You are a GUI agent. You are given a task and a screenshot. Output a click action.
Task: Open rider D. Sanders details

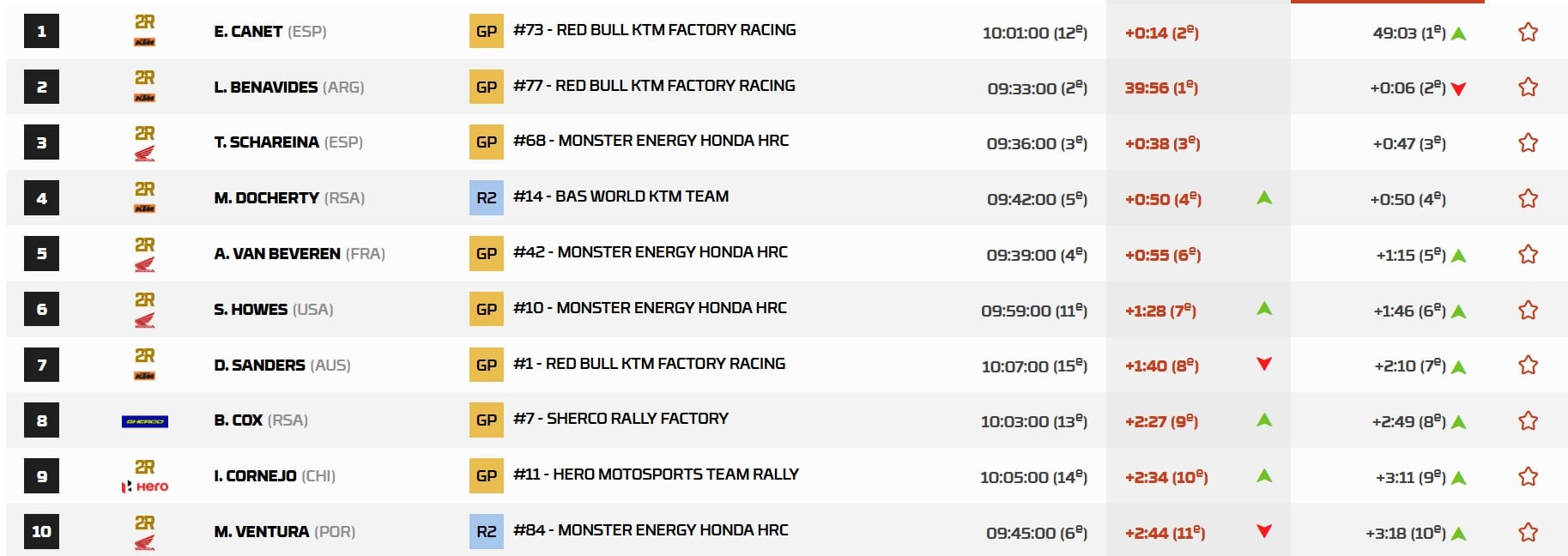[x=259, y=366]
